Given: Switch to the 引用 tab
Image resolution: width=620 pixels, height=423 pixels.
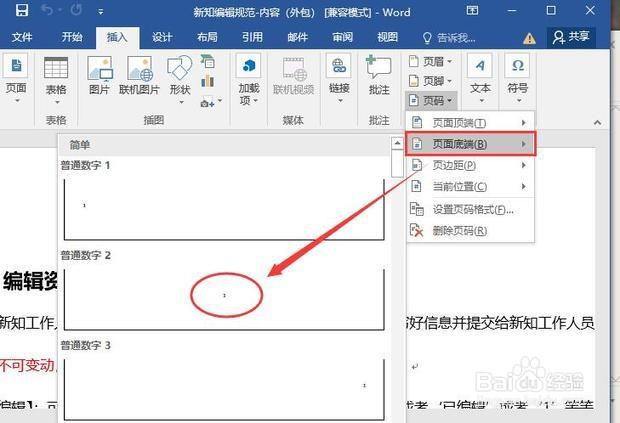Looking at the screenshot, I should 252,37.
